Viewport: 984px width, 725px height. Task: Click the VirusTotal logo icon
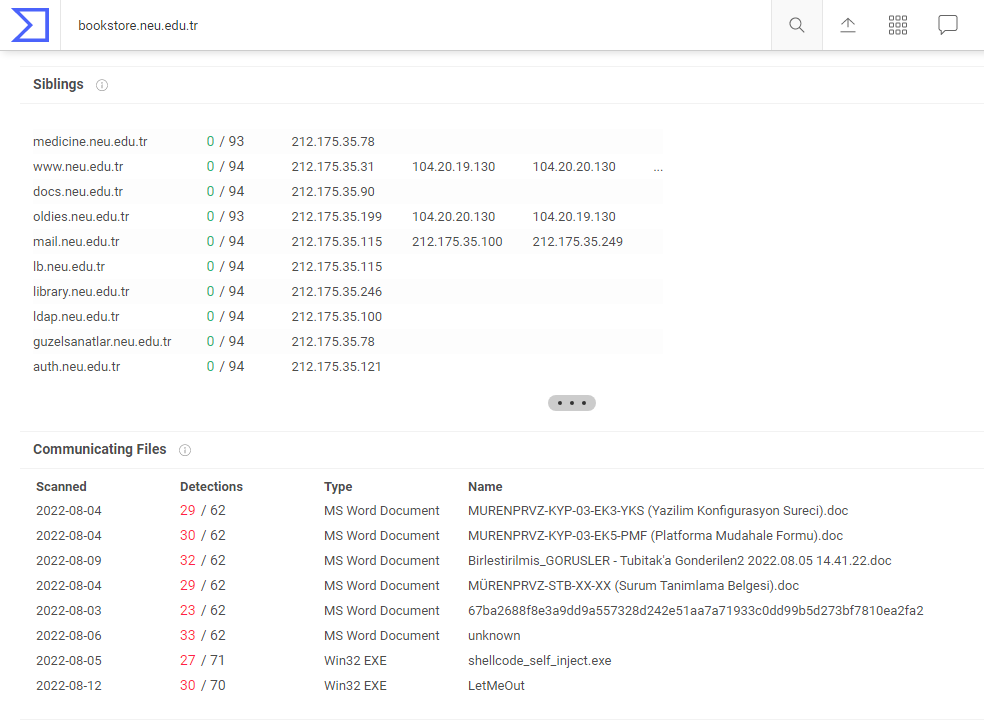click(30, 25)
